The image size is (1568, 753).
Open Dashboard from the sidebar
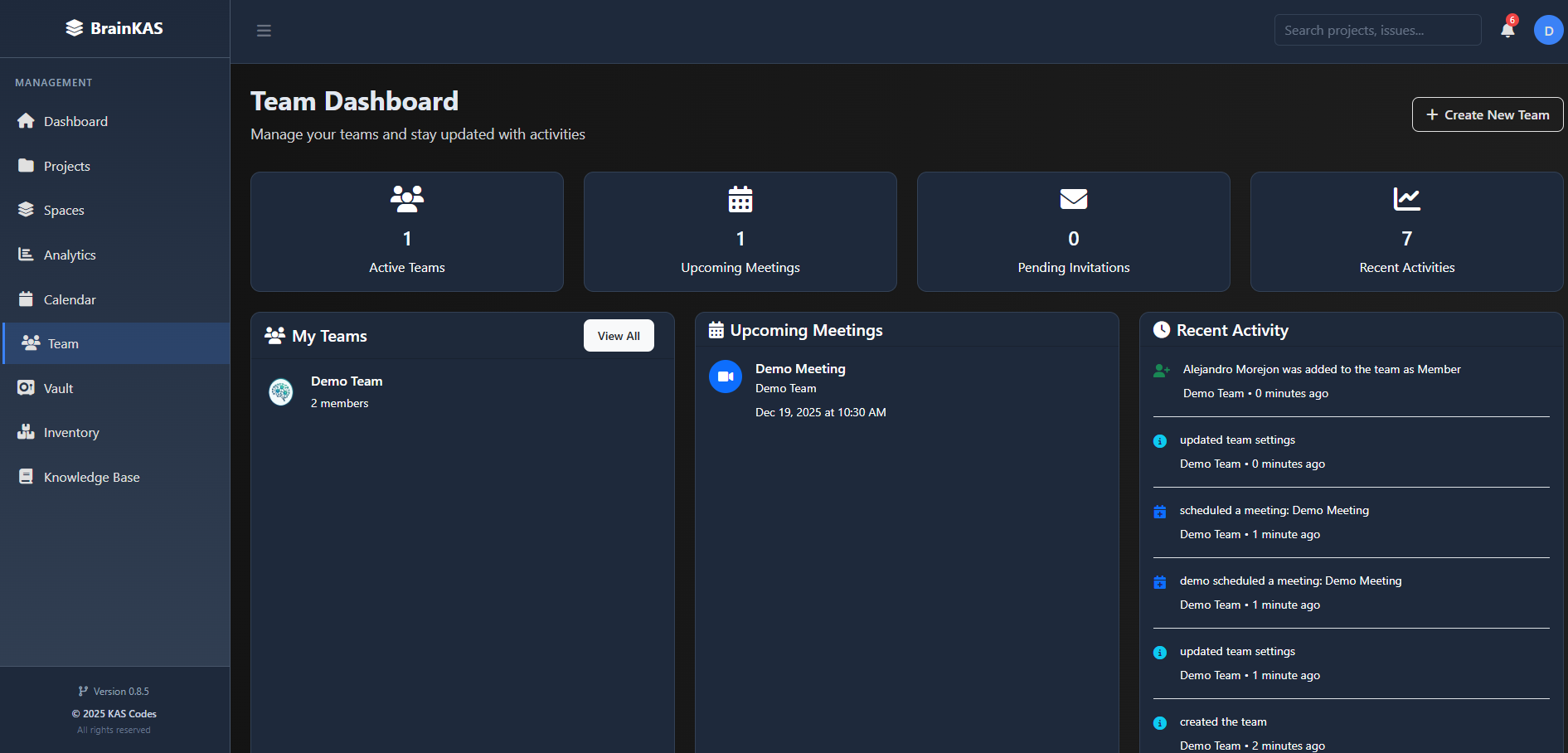pyautogui.click(x=75, y=121)
